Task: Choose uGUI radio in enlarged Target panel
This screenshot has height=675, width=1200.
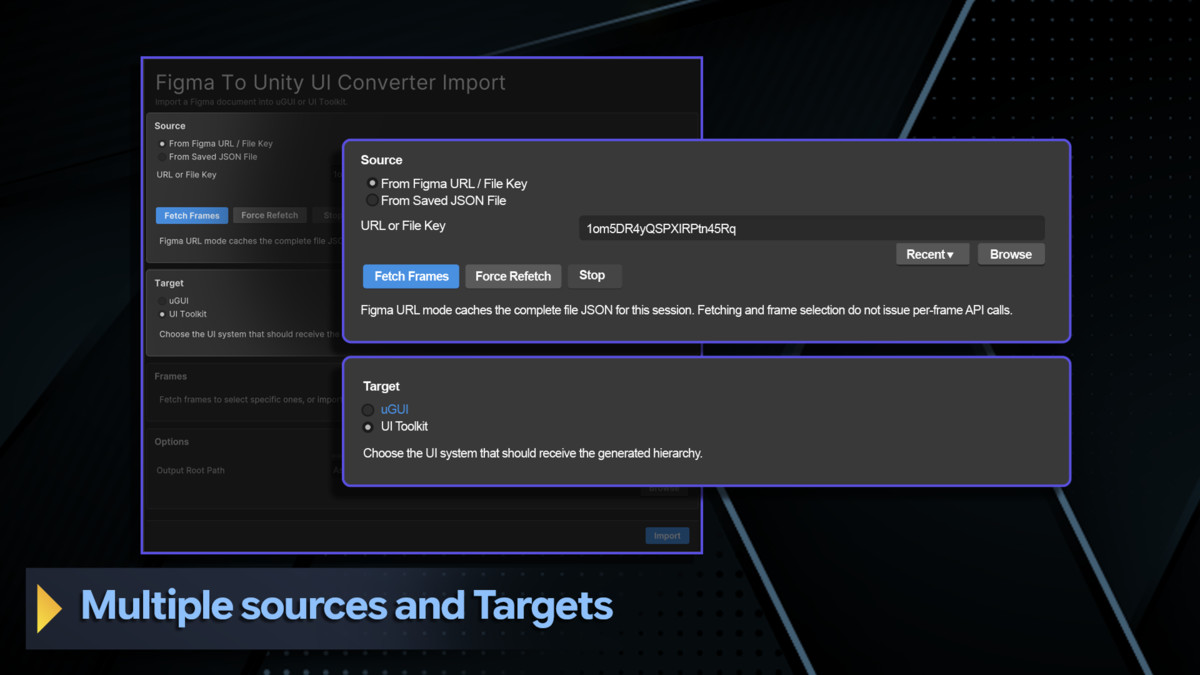Action: [x=368, y=410]
